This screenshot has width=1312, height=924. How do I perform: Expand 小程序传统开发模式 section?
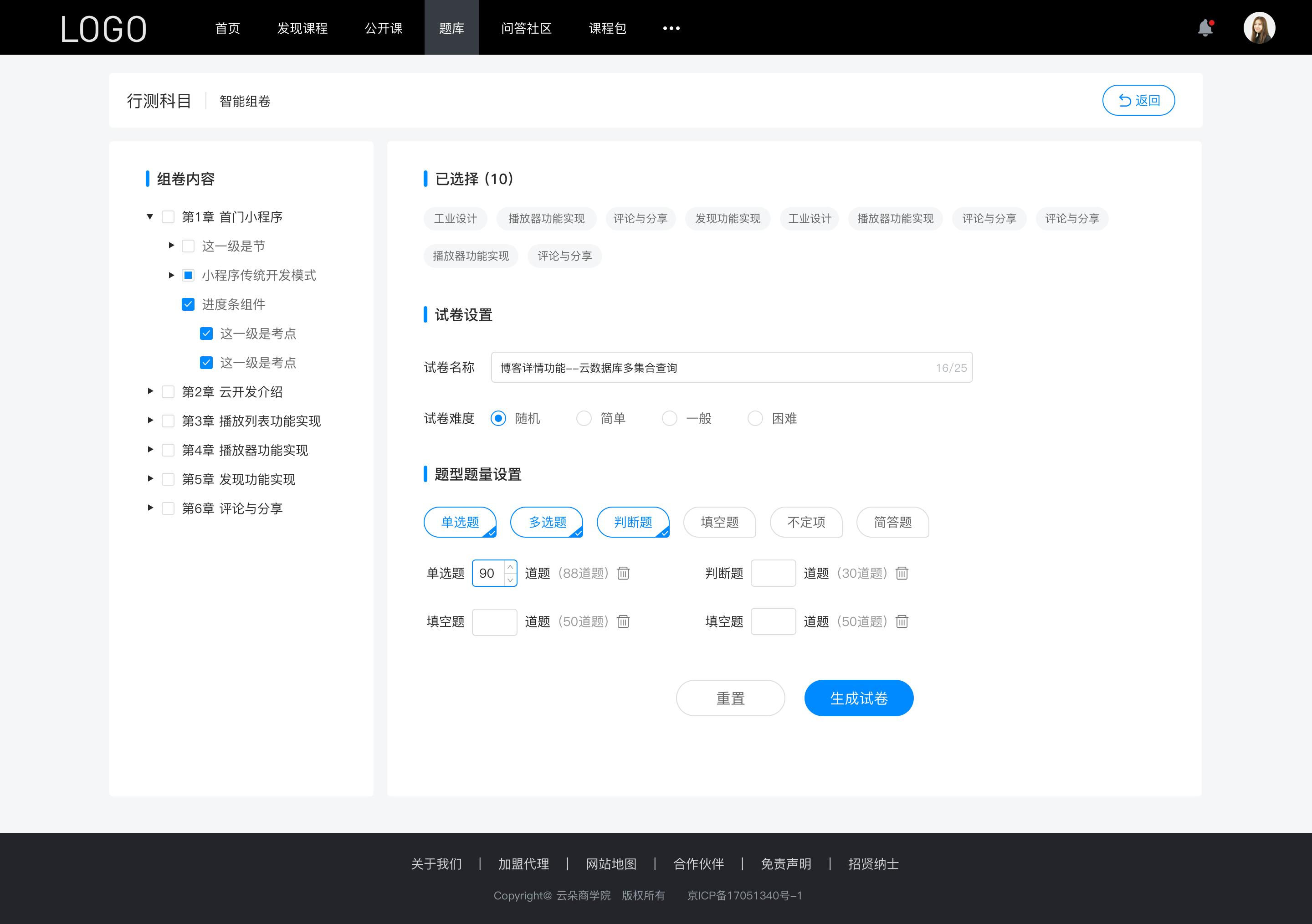pyautogui.click(x=169, y=275)
